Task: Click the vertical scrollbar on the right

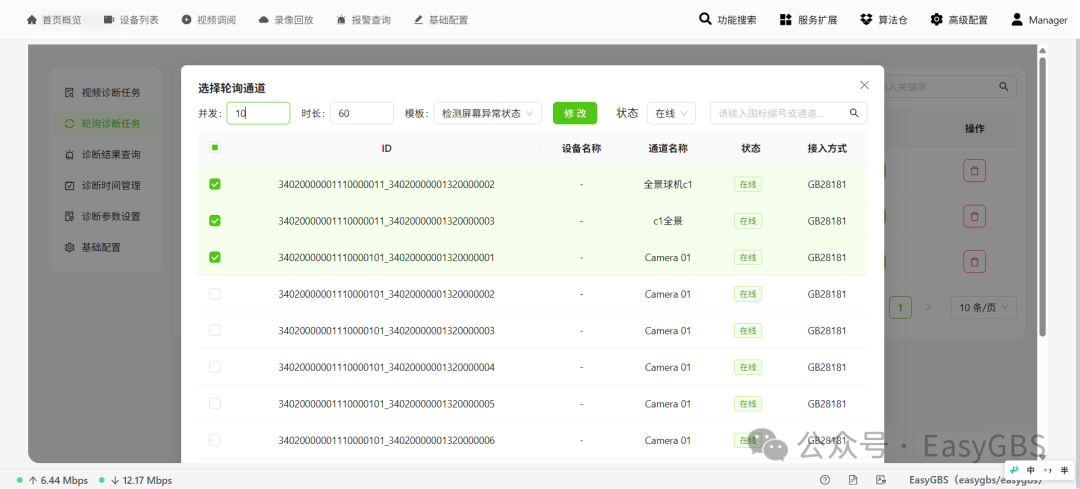Action: click(x=1042, y=196)
